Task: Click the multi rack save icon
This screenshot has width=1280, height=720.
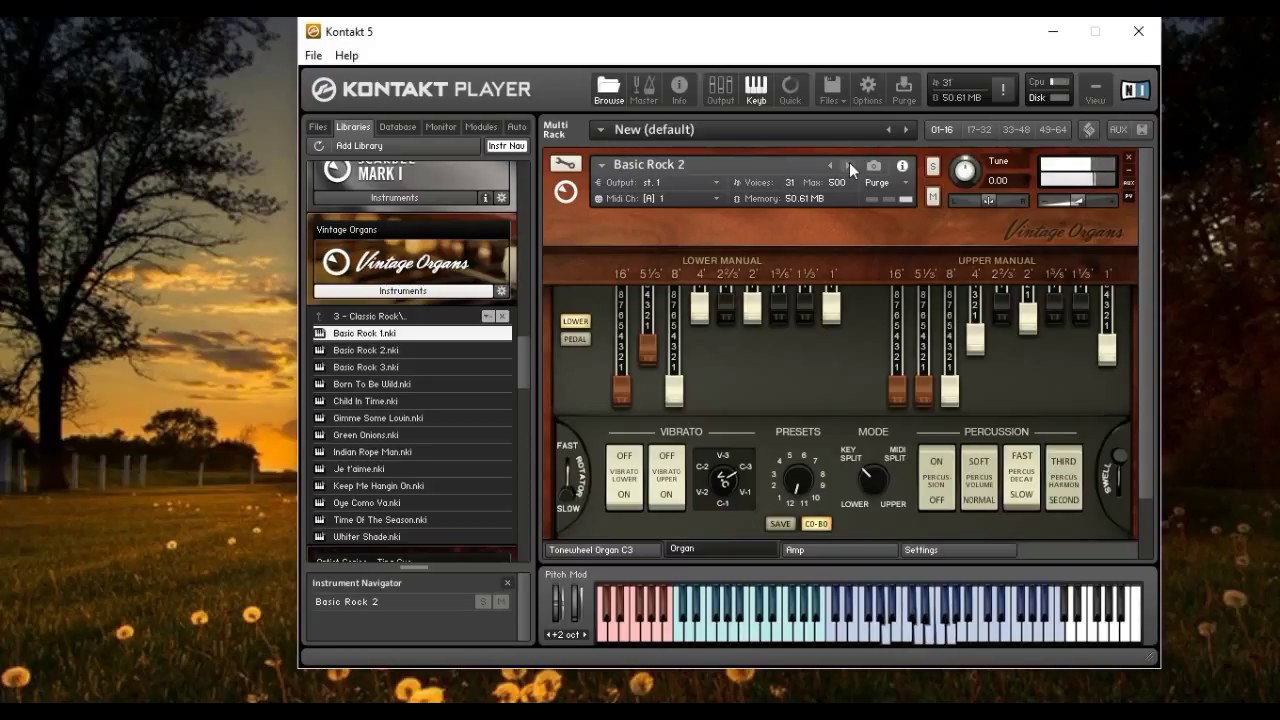Action: click(x=1142, y=130)
